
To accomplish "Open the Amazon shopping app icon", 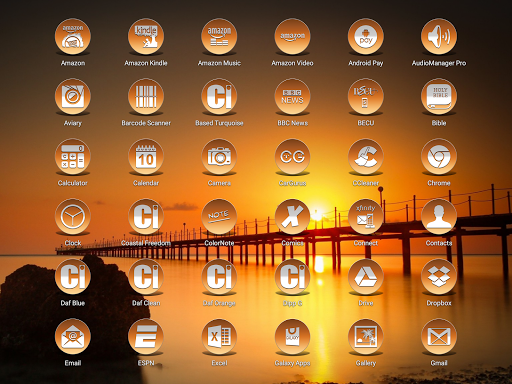I will click(73, 37).
